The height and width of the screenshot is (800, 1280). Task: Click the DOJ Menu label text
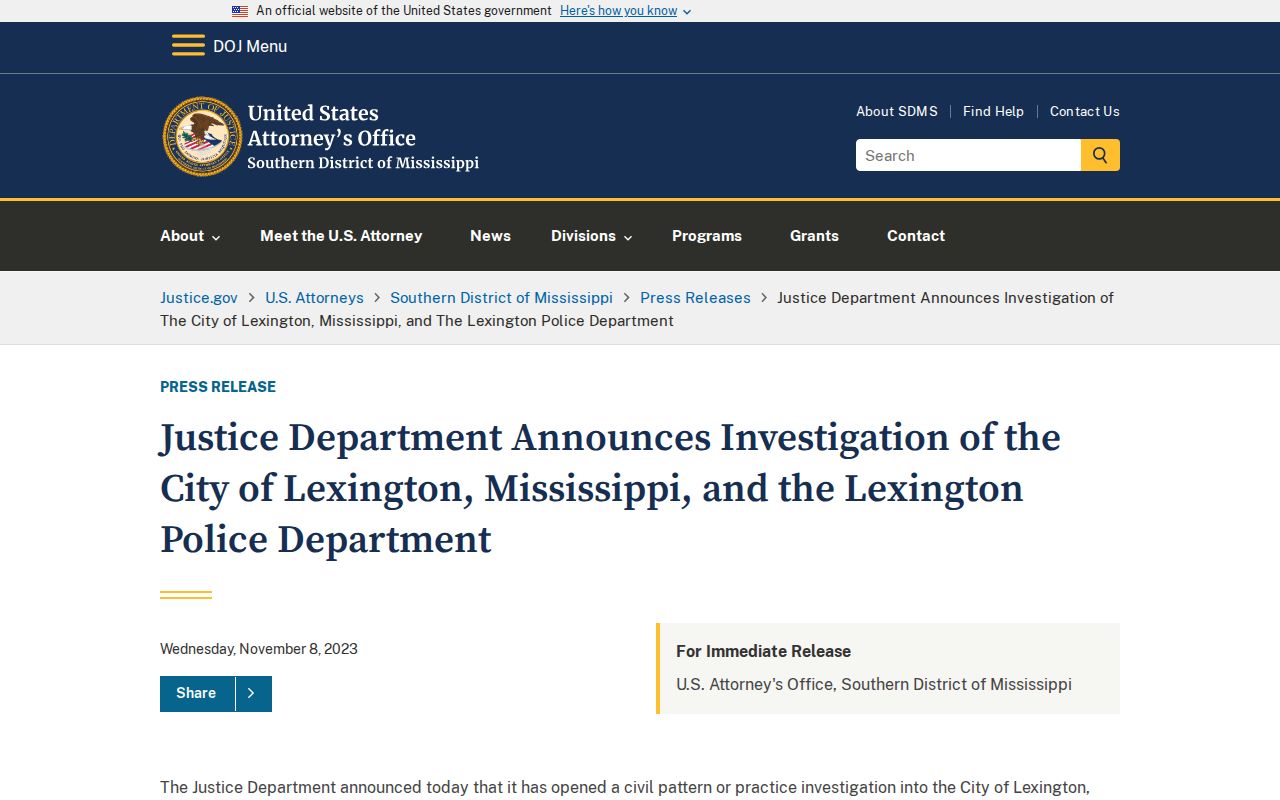[250, 46]
